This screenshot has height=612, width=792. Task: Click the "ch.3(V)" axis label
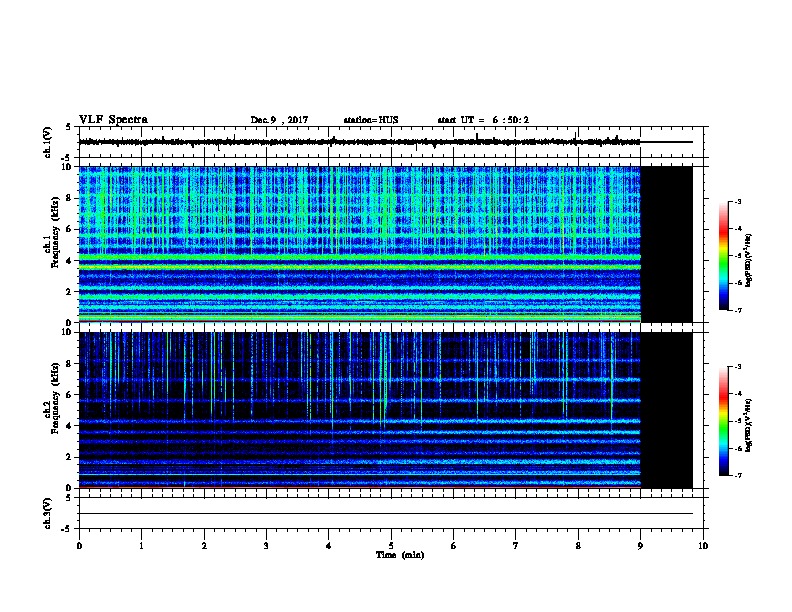[48, 513]
